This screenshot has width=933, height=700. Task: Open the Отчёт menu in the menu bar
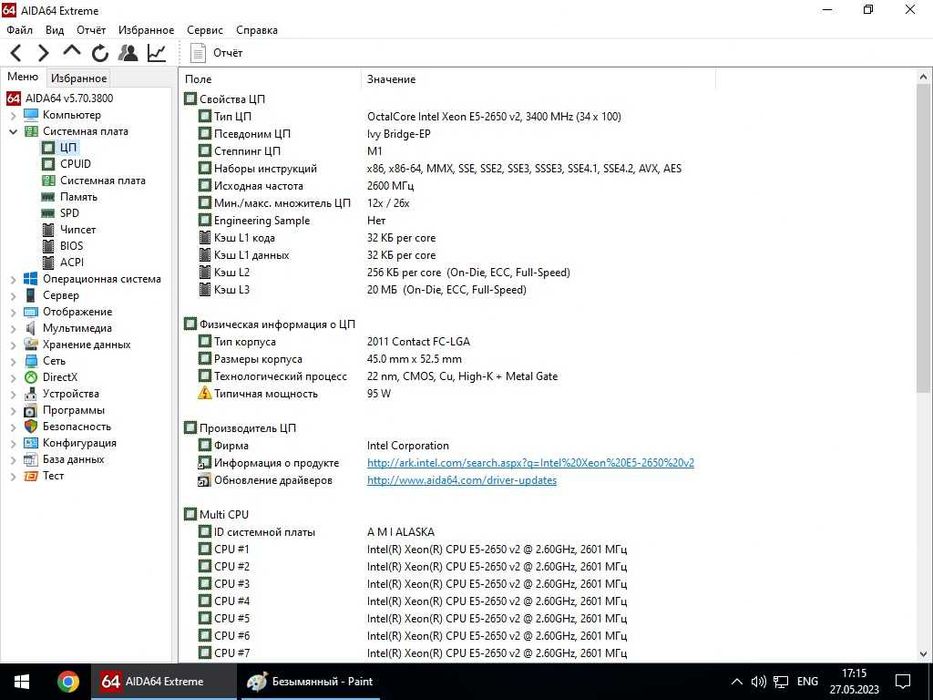(91, 30)
